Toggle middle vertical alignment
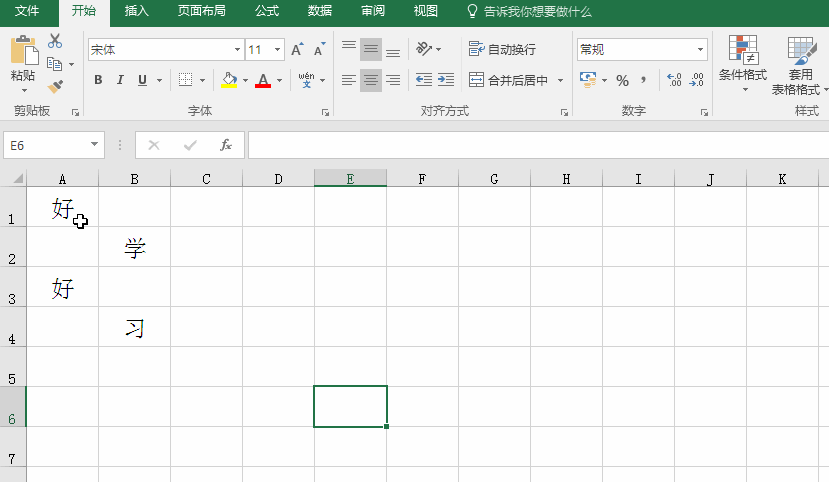Image resolution: width=829 pixels, height=482 pixels. [371, 49]
